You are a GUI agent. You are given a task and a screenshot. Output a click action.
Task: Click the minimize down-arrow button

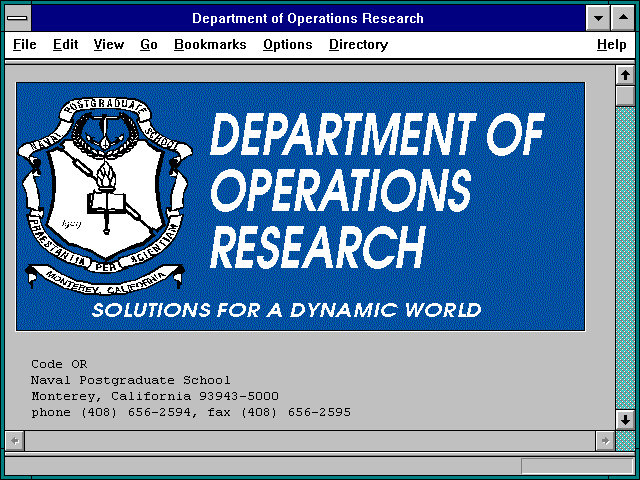tap(598, 18)
